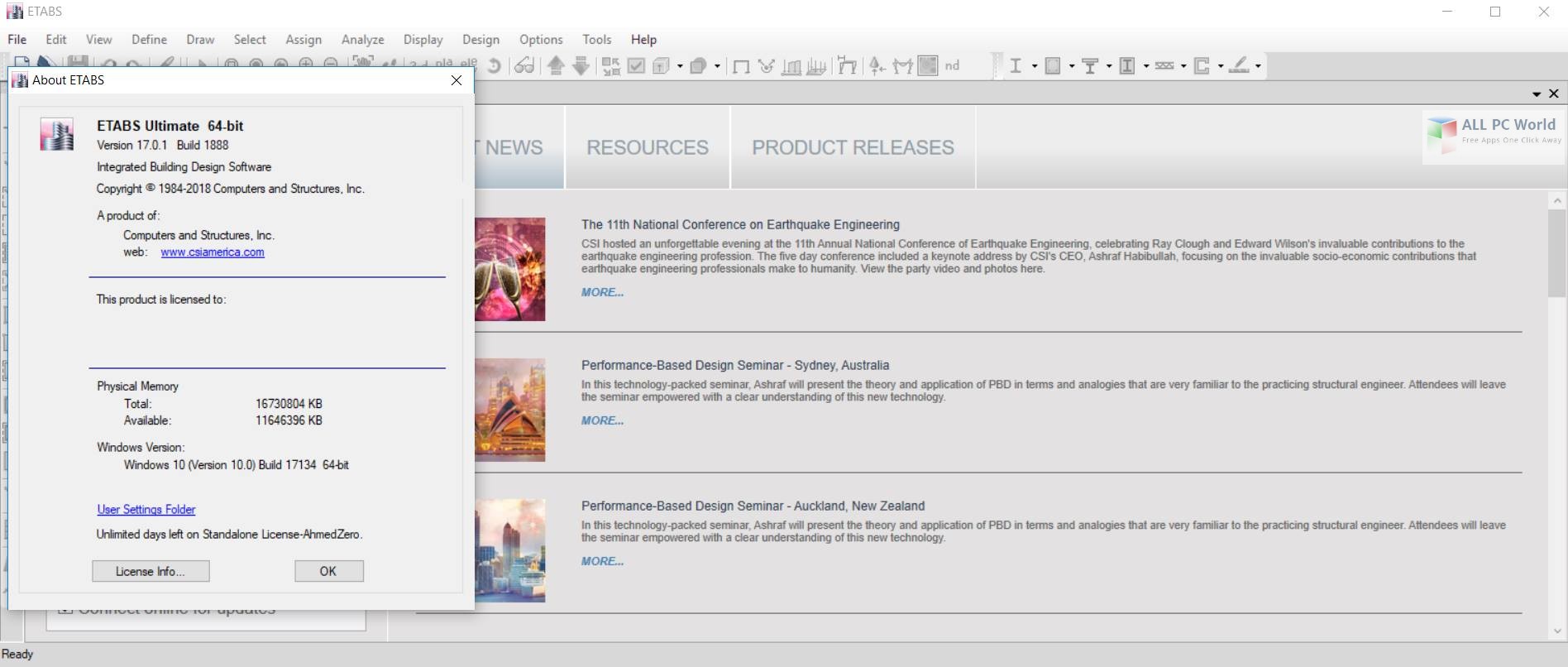
Task: Click the news panel scrollbar thumb
Action: [1556, 252]
